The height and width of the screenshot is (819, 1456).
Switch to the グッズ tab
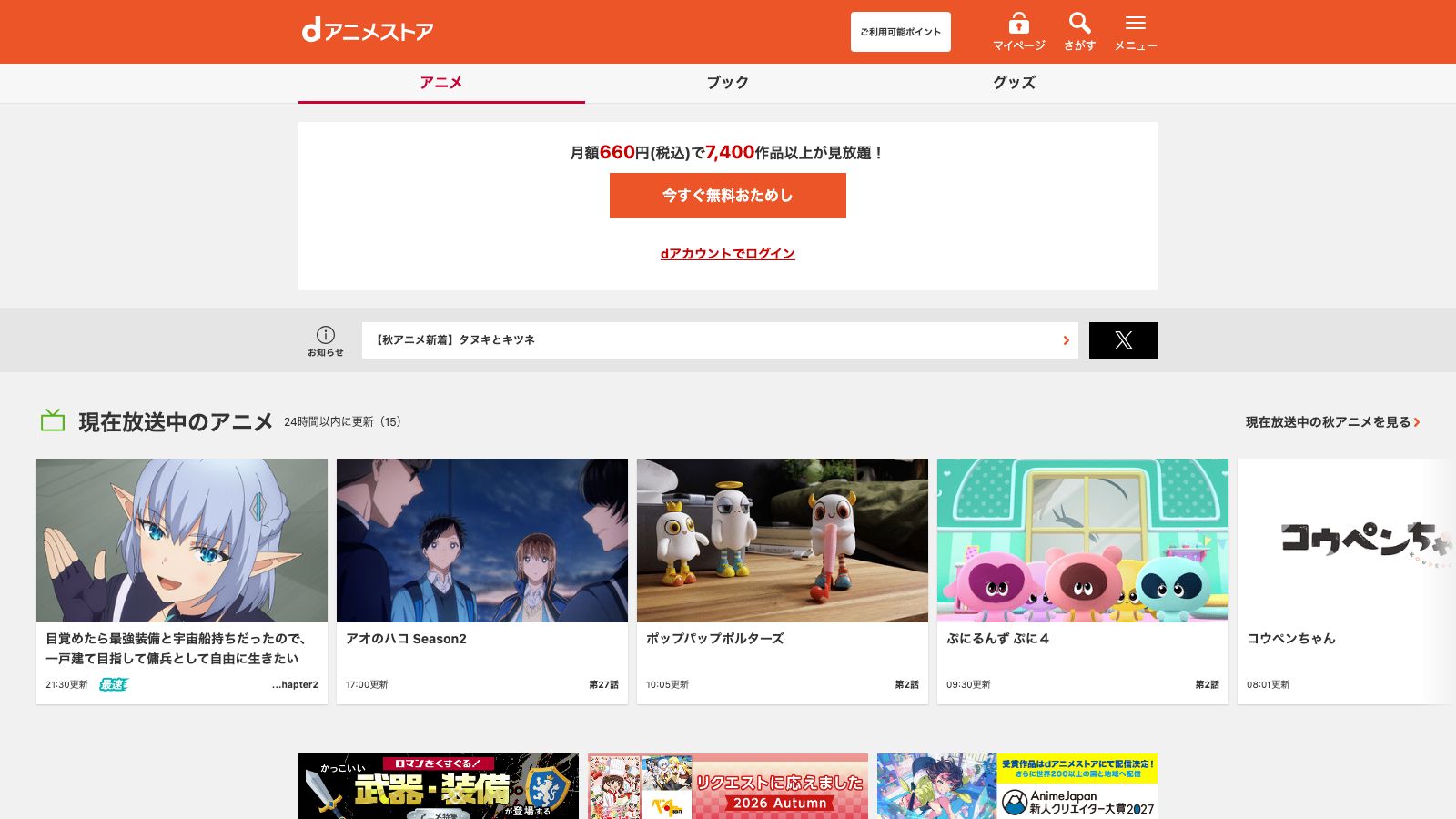pyautogui.click(x=1014, y=83)
